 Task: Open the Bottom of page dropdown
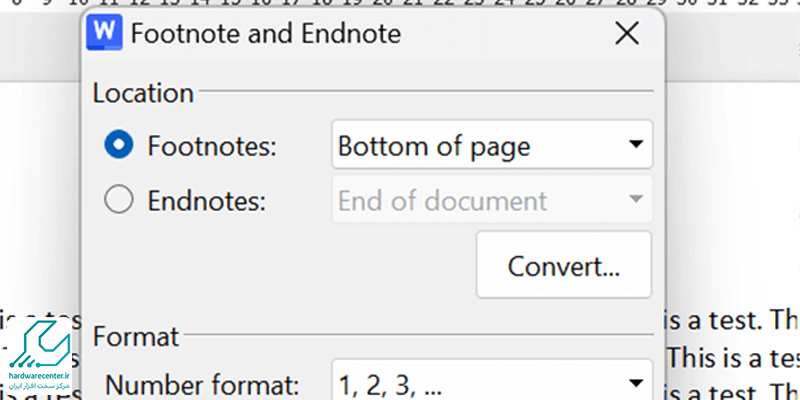(x=492, y=144)
